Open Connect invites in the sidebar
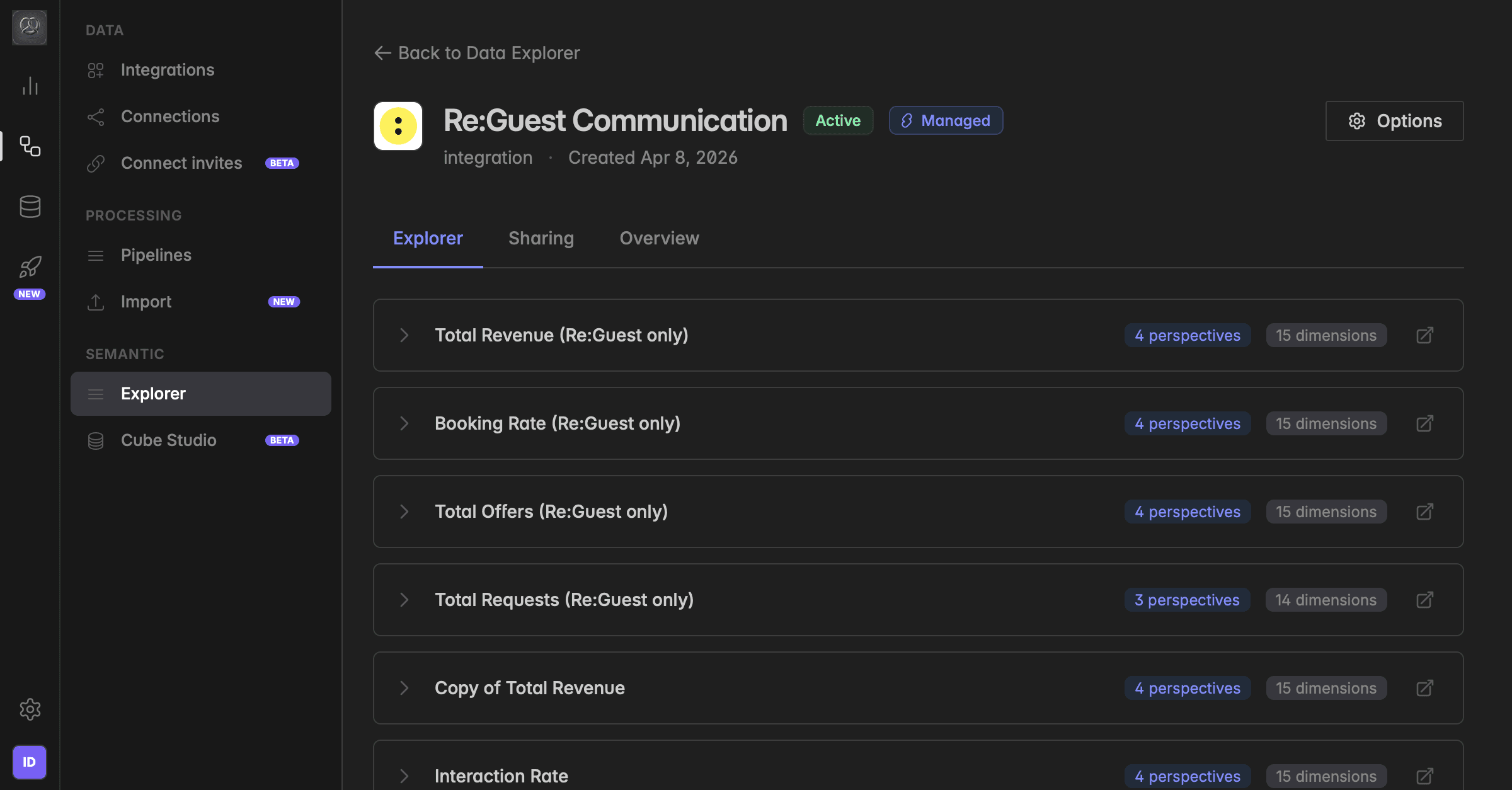The image size is (1512, 790). [x=201, y=163]
